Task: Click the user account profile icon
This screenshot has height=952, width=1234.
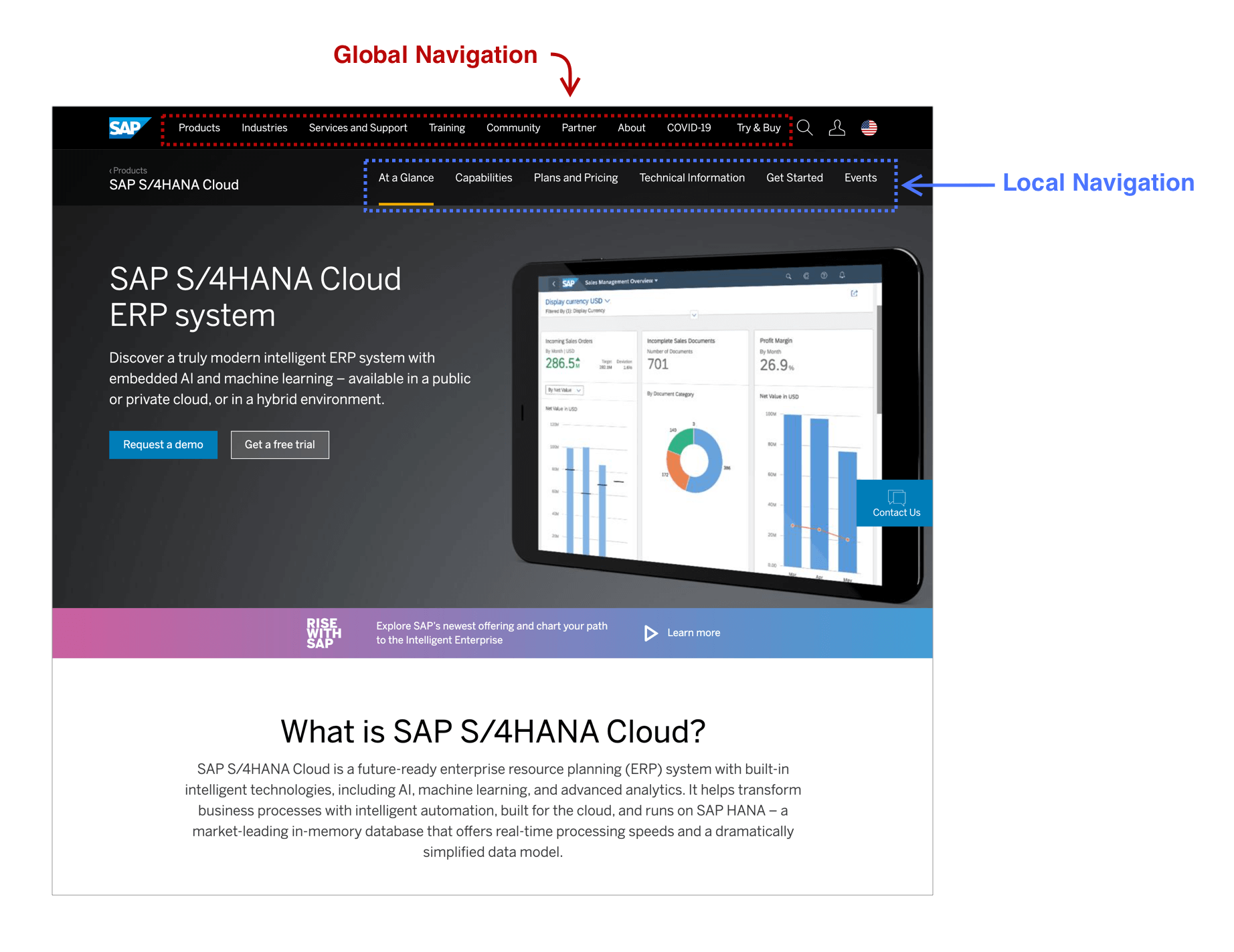Action: pyautogui.click(x=836, y=128)
